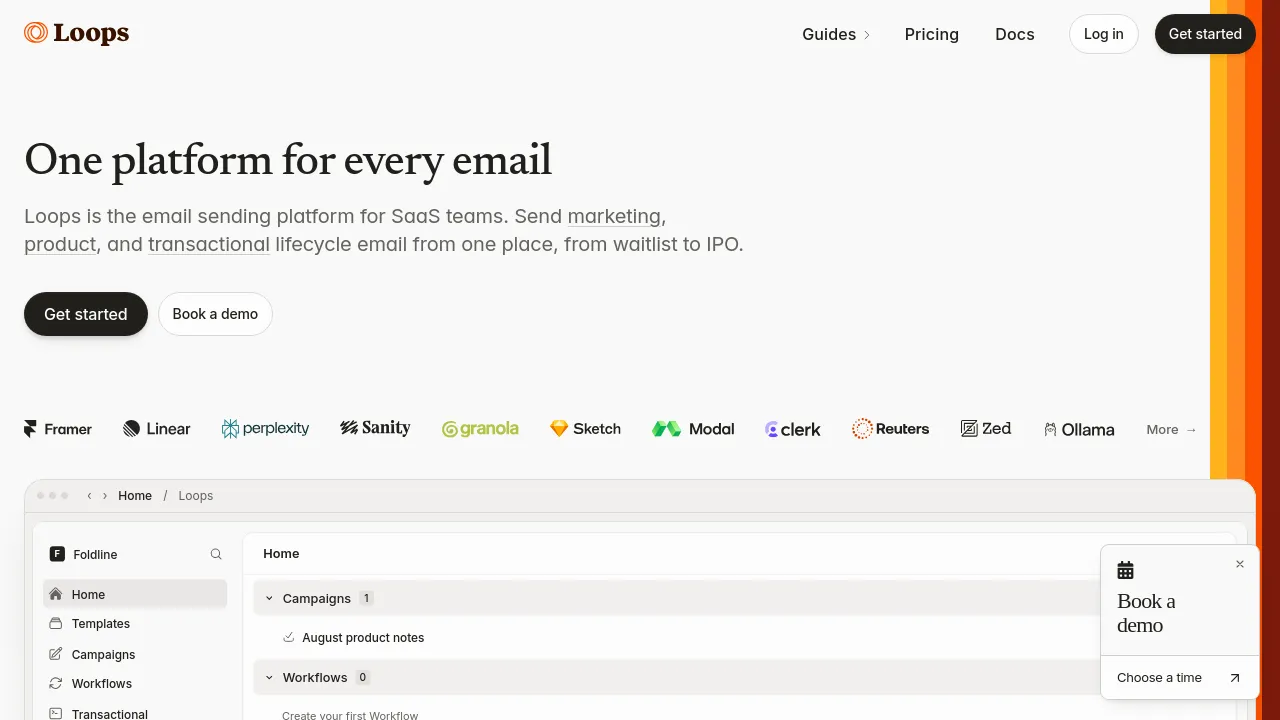Click the Home breadcrumb in the app preview

point(135,496)
